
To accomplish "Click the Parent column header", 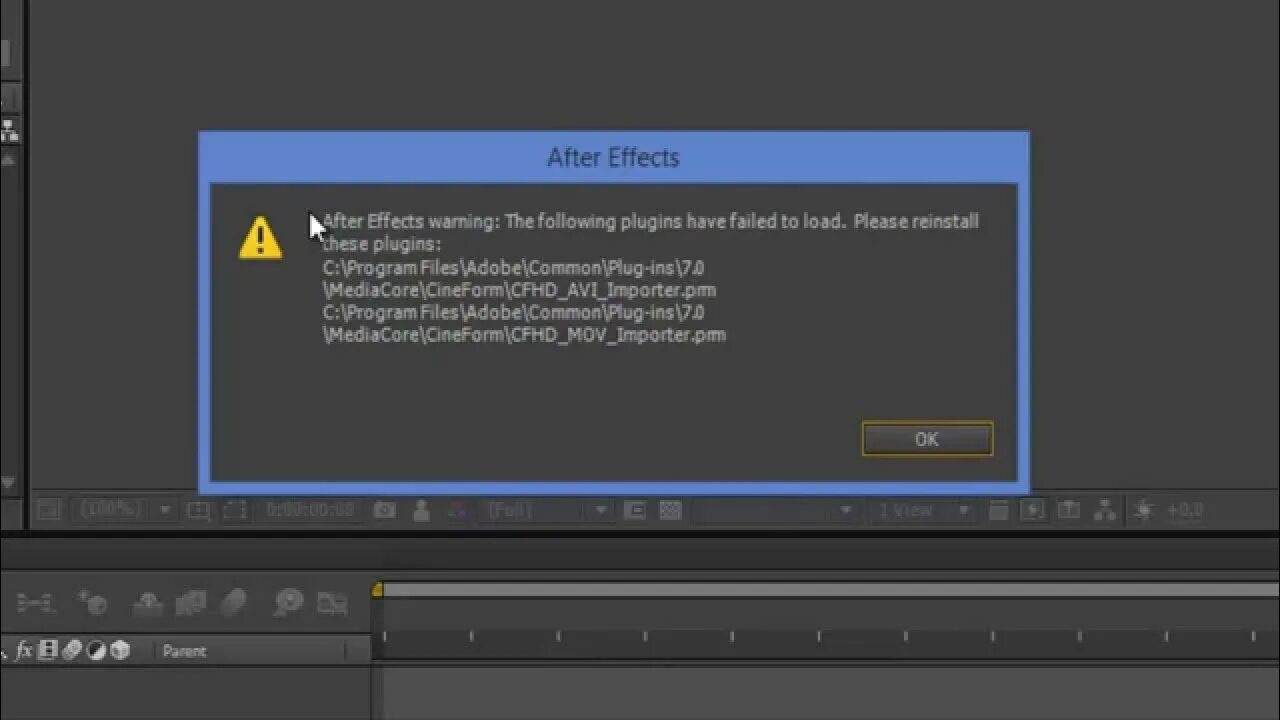I will click(x=184, y=651).
